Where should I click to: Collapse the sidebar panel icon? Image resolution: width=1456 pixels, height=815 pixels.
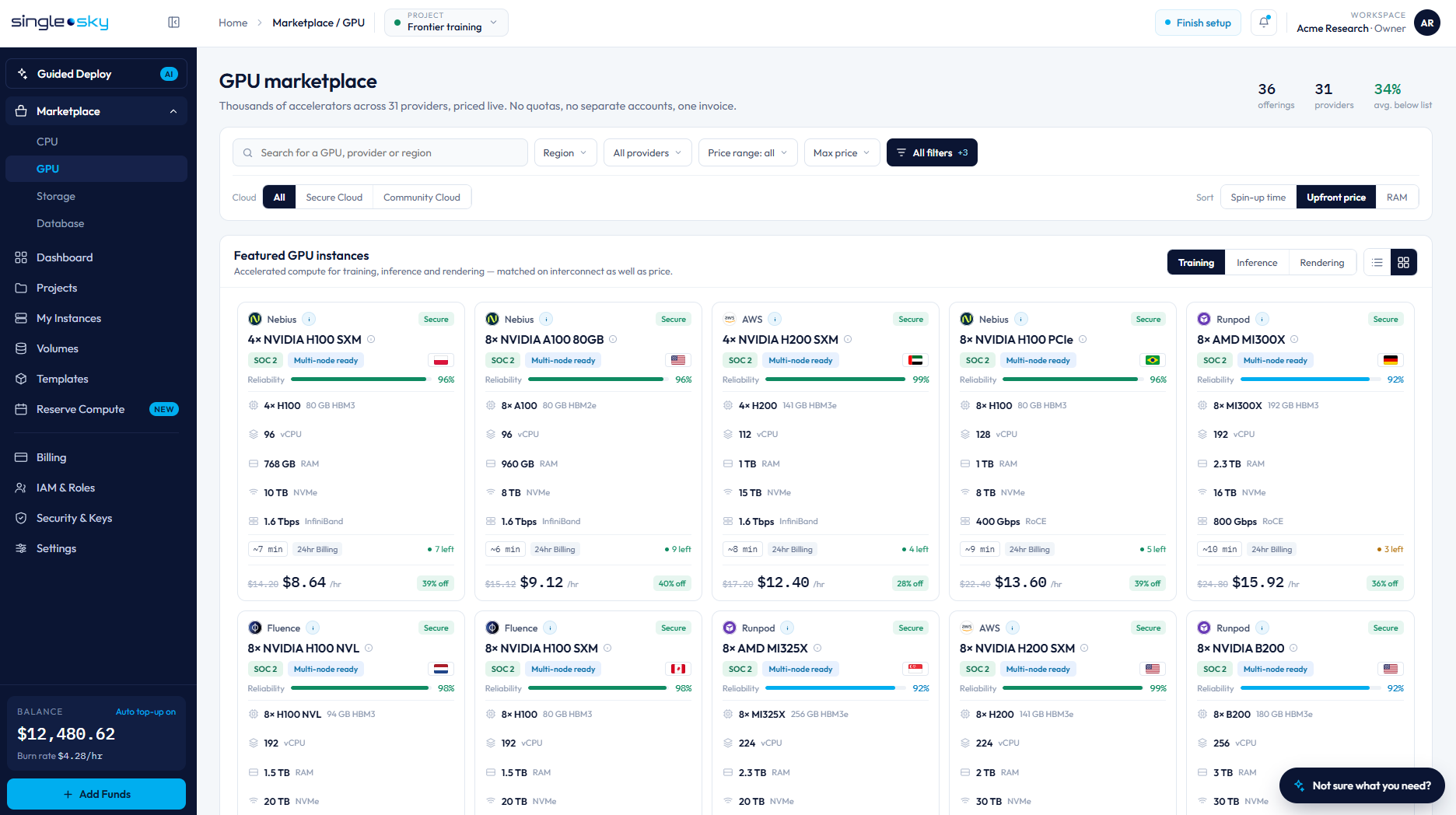pos(174,23)
